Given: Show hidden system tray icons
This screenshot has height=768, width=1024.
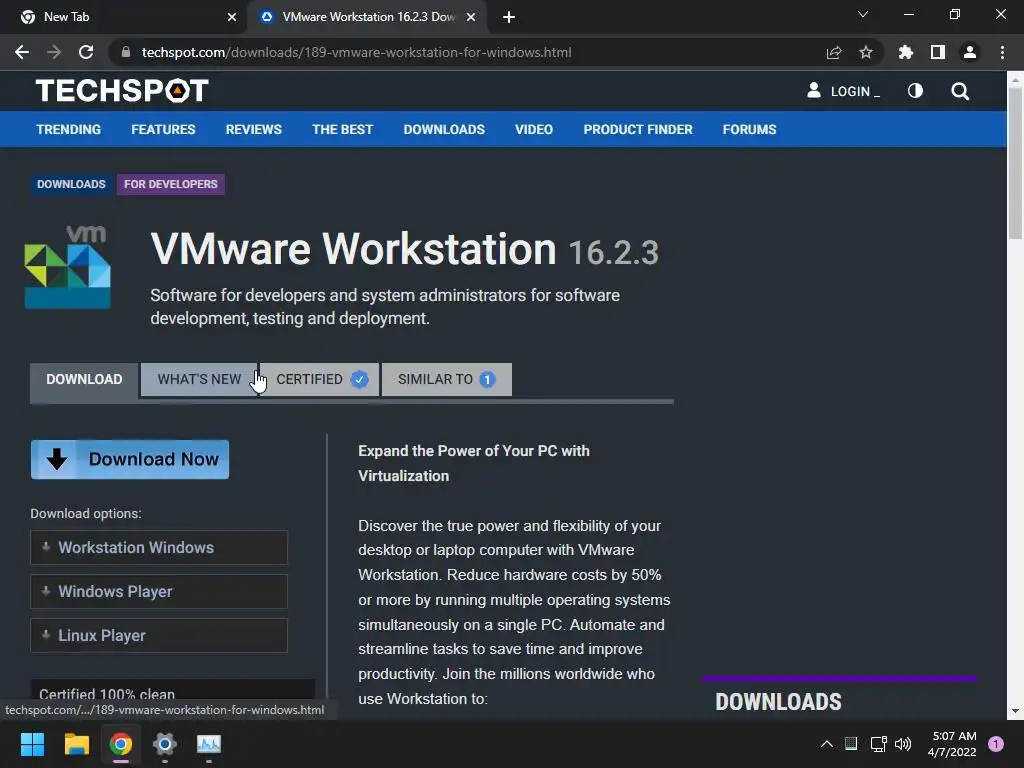Looking at the screenshot, I should [x=826, y=744].
